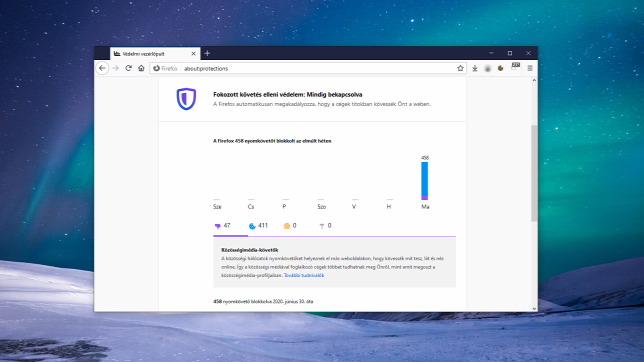Screen dimensions: 644x362
Task: Click the purple shield protection icon
Action: [186, 99]
